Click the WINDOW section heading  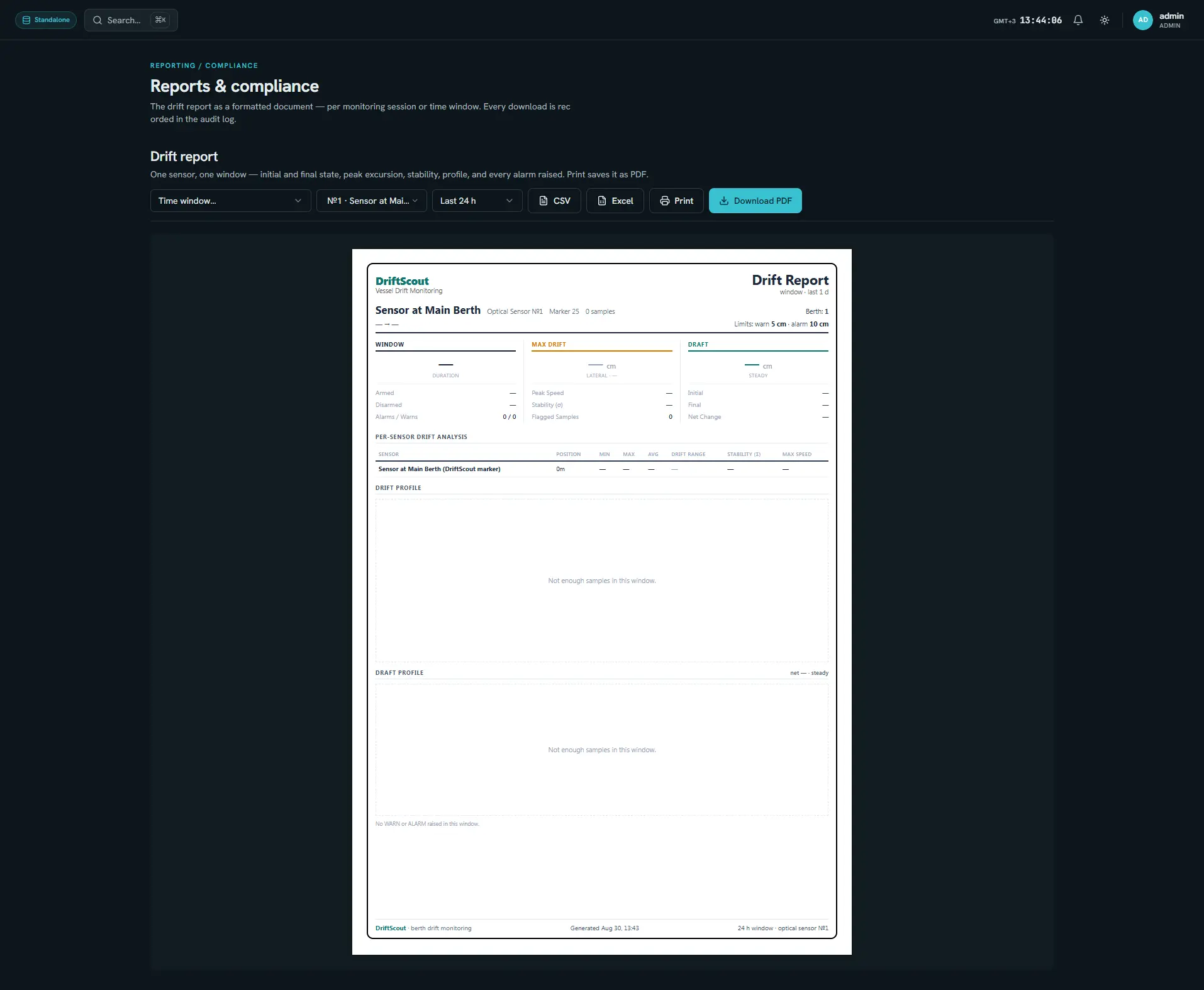point(389,345)
